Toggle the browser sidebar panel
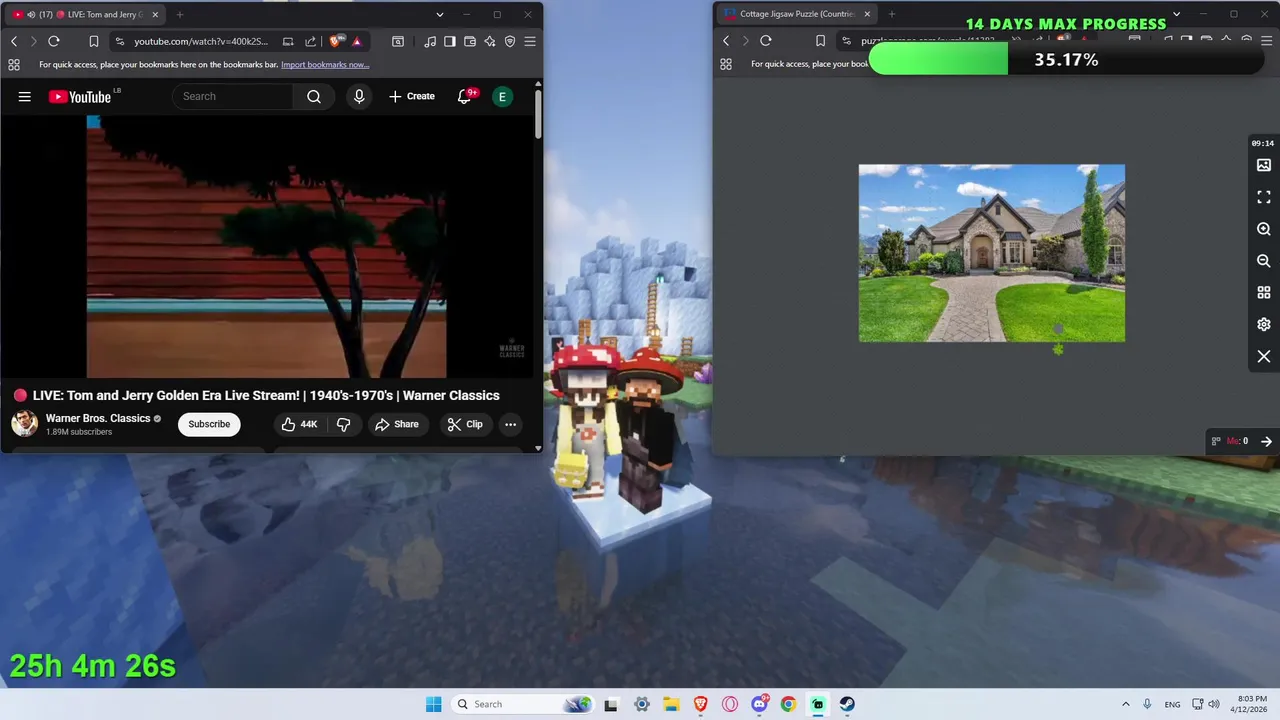 450,41
